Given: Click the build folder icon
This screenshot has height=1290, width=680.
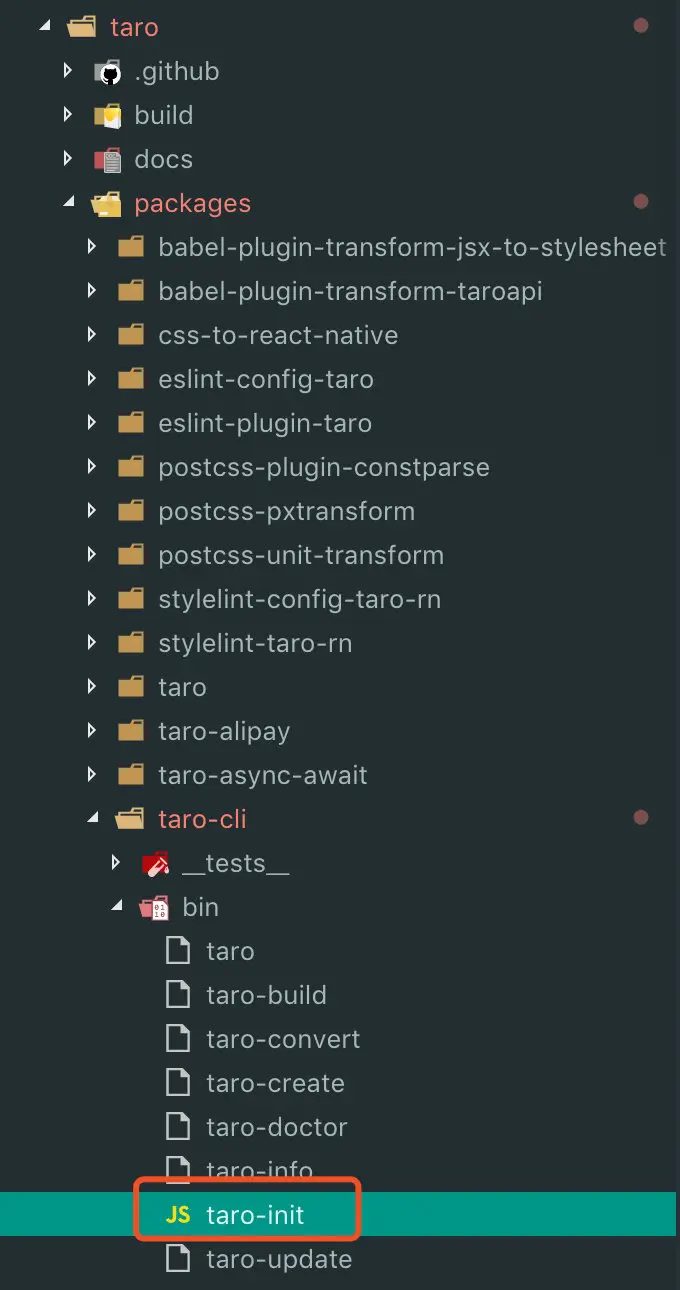Looking at the screenshot, I should click(108, 114).
